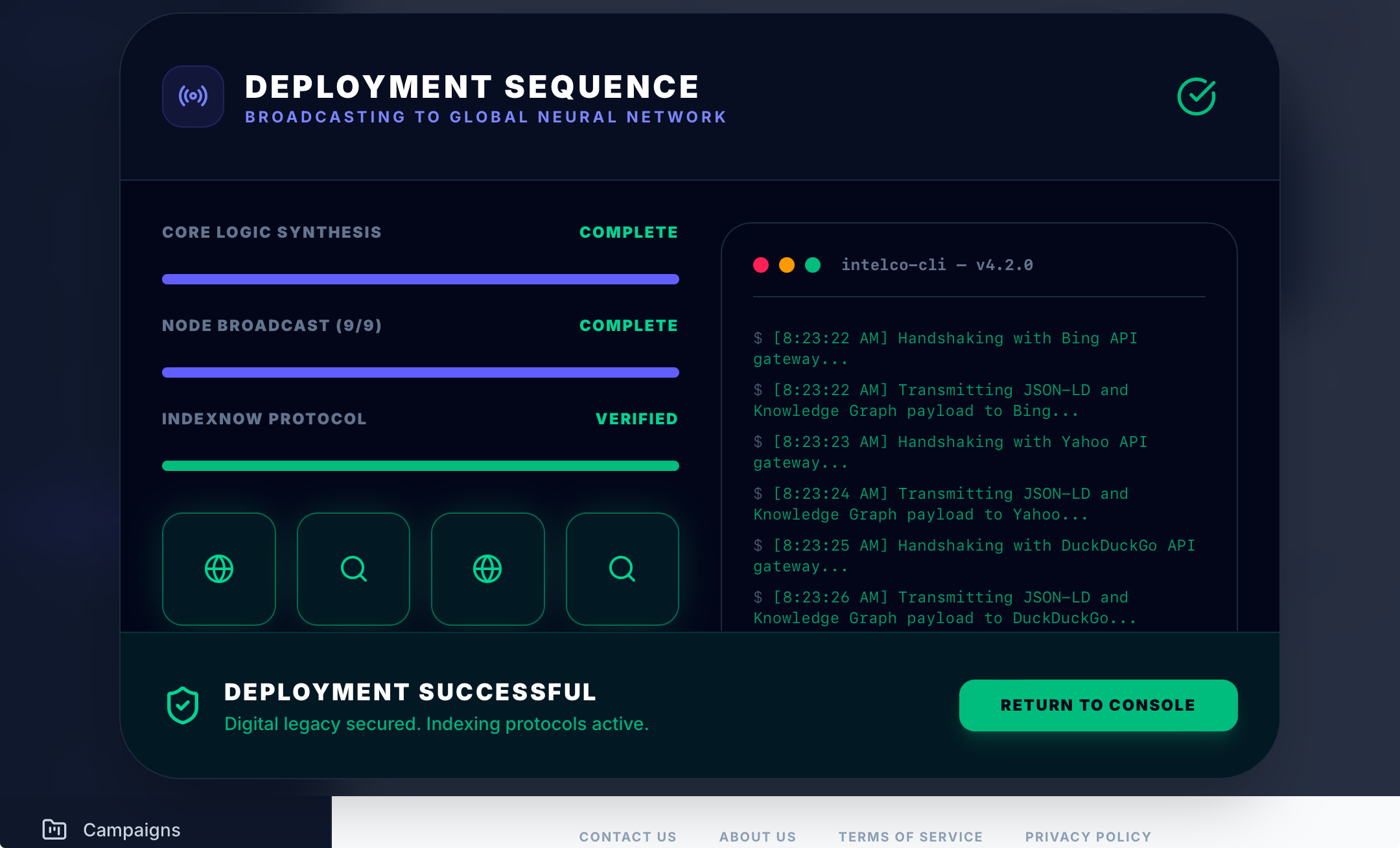Open the Privacy Policy link
Image resolution: width=1400 pixels, height=848 pixels.
pyautogui.click(x=1088, y=836)
